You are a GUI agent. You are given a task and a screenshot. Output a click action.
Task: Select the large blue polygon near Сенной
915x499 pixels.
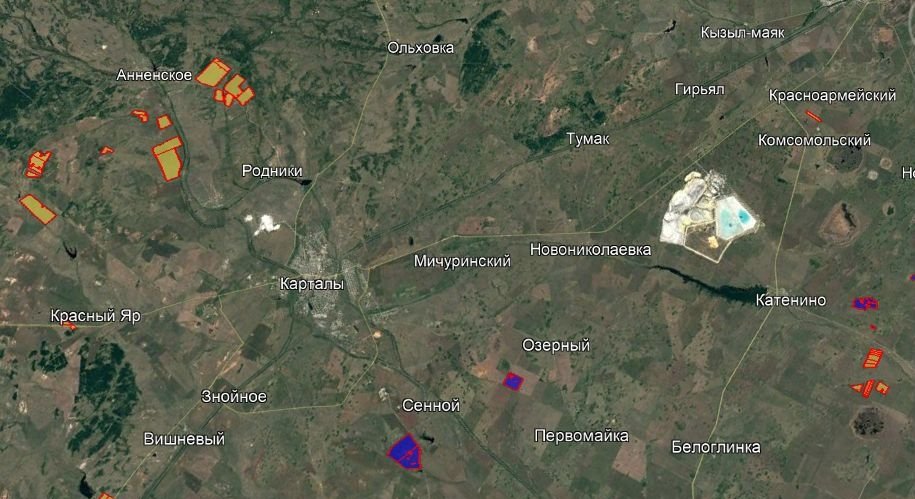pyautogui.click(x=406, y=452)
